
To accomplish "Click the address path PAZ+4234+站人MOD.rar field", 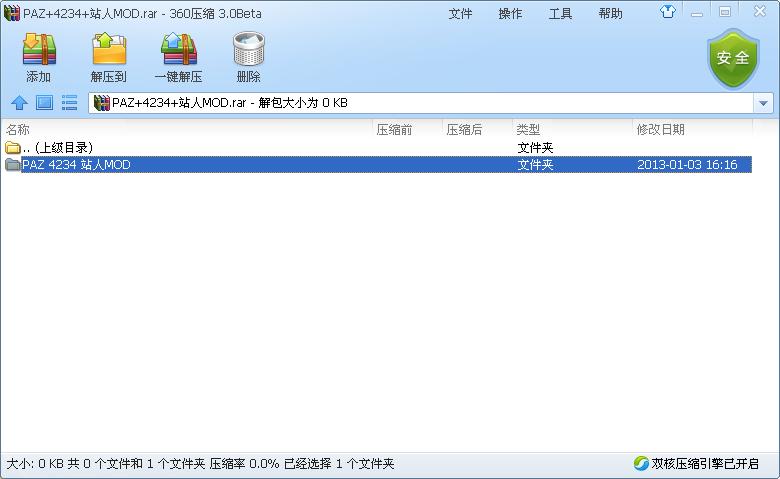I will (422, 103).
